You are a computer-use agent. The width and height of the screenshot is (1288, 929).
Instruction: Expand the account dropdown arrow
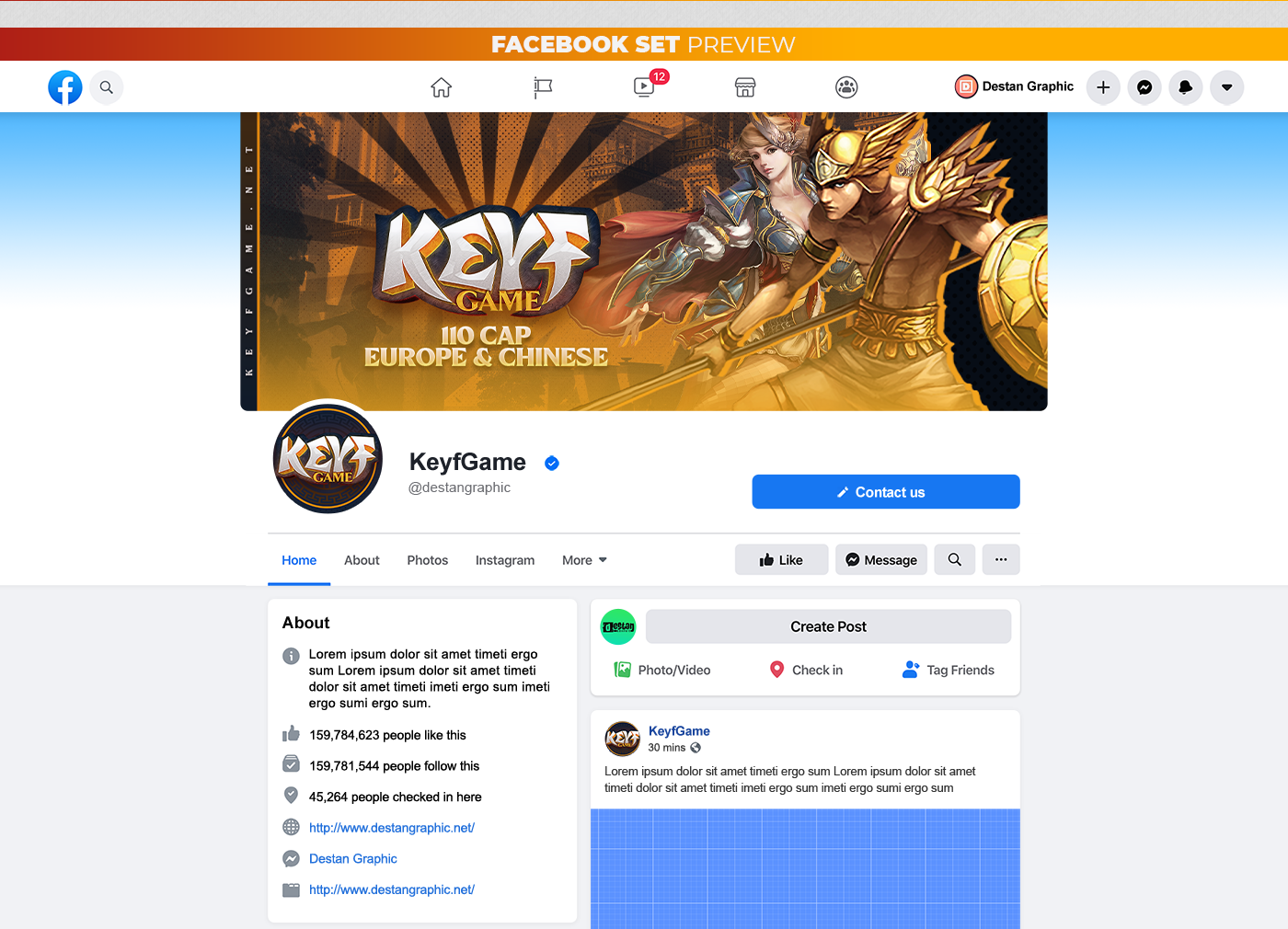[1227, 87]
